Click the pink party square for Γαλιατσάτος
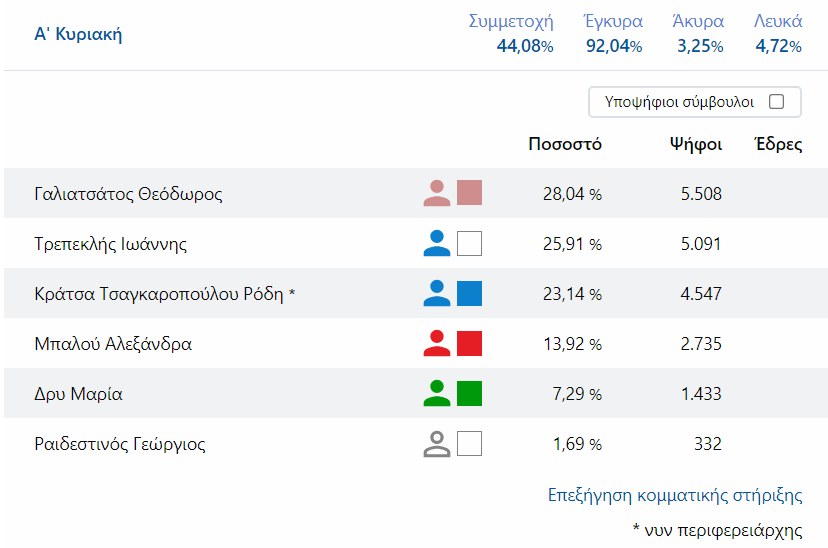Viewport: 828px width, 548px height. [470, 193]
